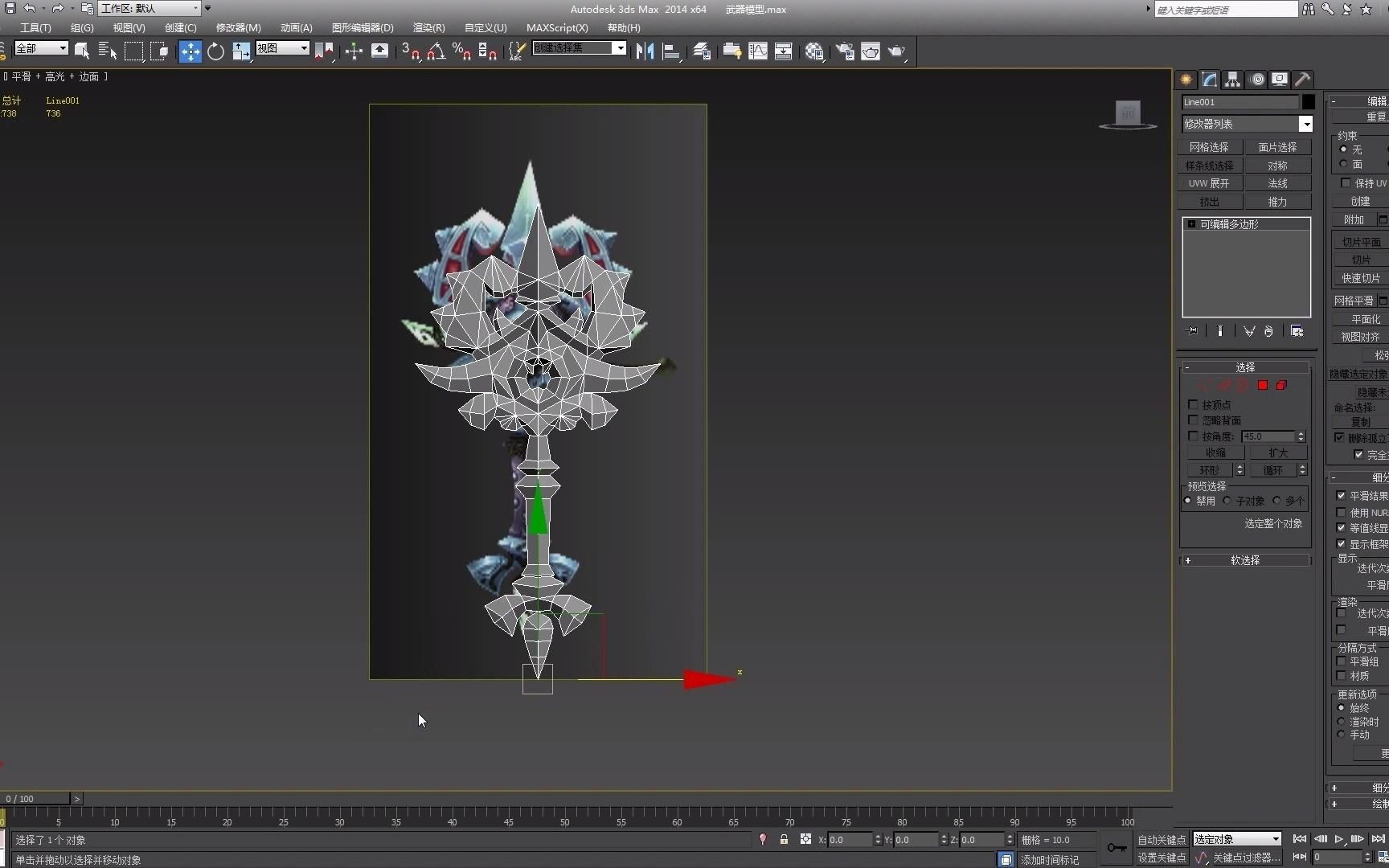Toggle 3D Snaps
Image resolution: width=1389 pixels, height=868 pixels.
pyautogui.click(x=411, y=51)
